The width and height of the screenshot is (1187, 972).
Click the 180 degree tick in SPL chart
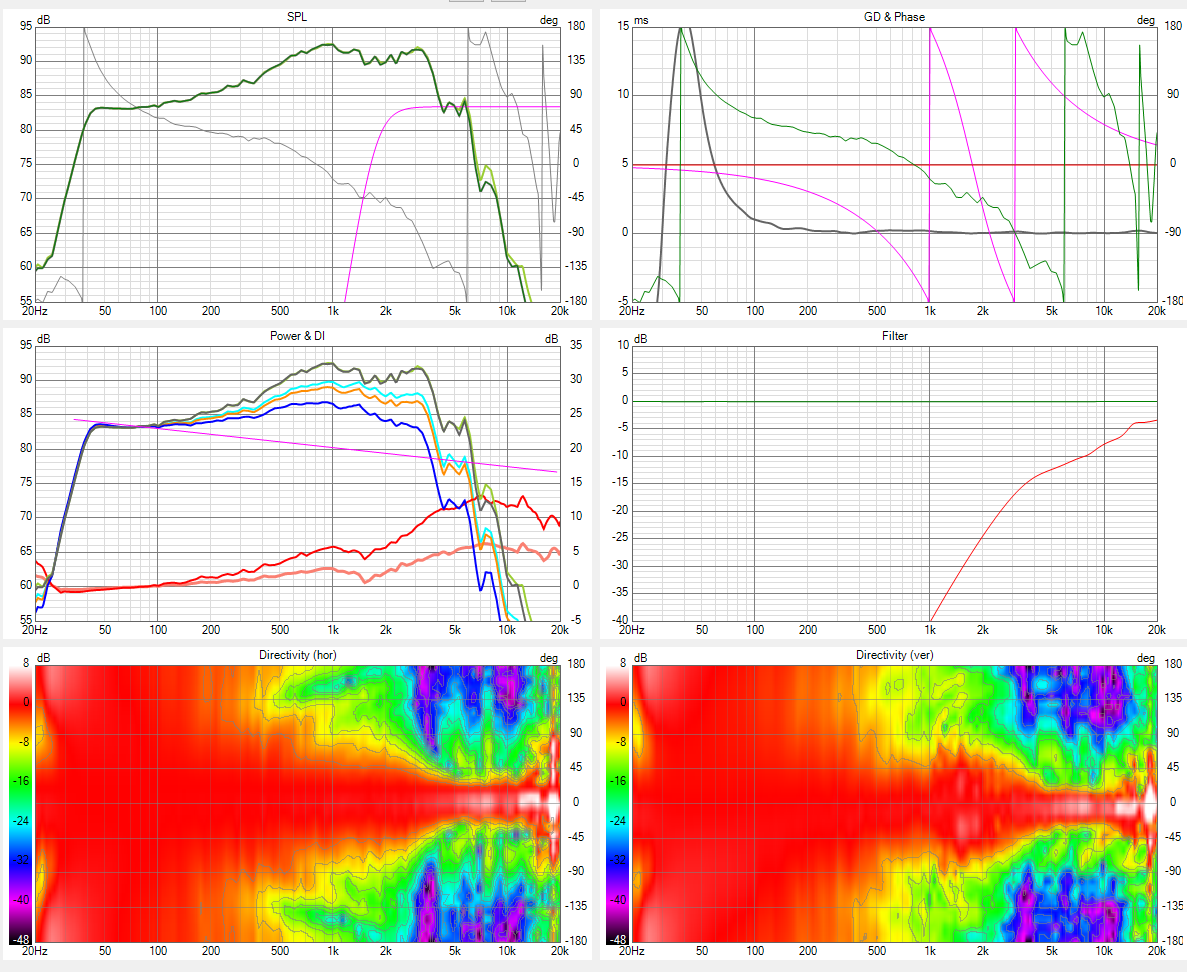click(x=576, y=26)
